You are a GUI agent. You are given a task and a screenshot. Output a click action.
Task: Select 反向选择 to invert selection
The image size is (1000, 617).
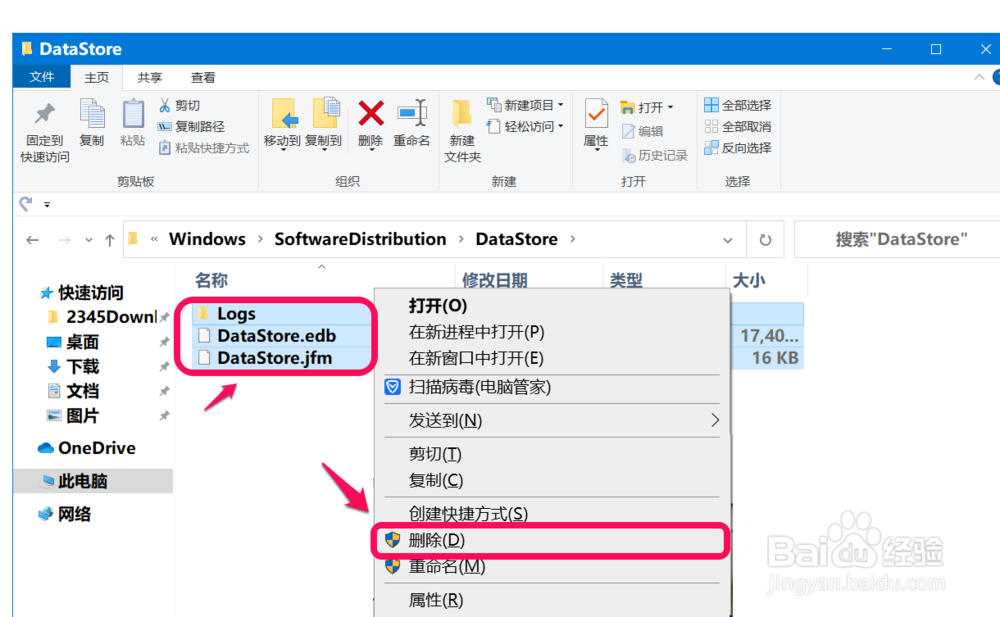coord(740,148)
